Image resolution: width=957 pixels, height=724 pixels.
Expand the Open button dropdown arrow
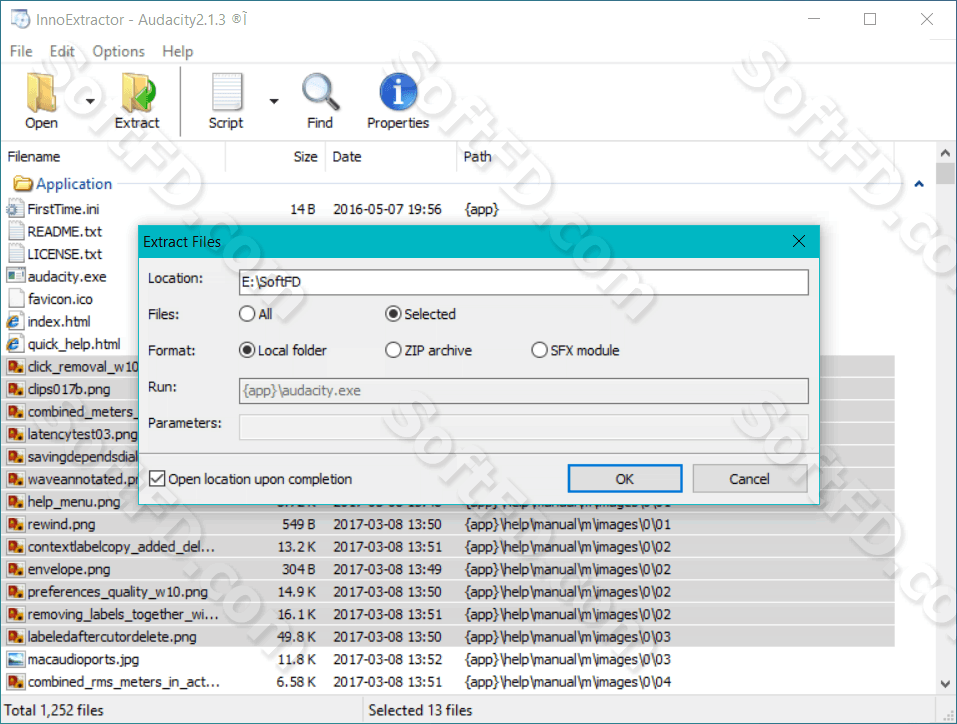tap(90, 101)
